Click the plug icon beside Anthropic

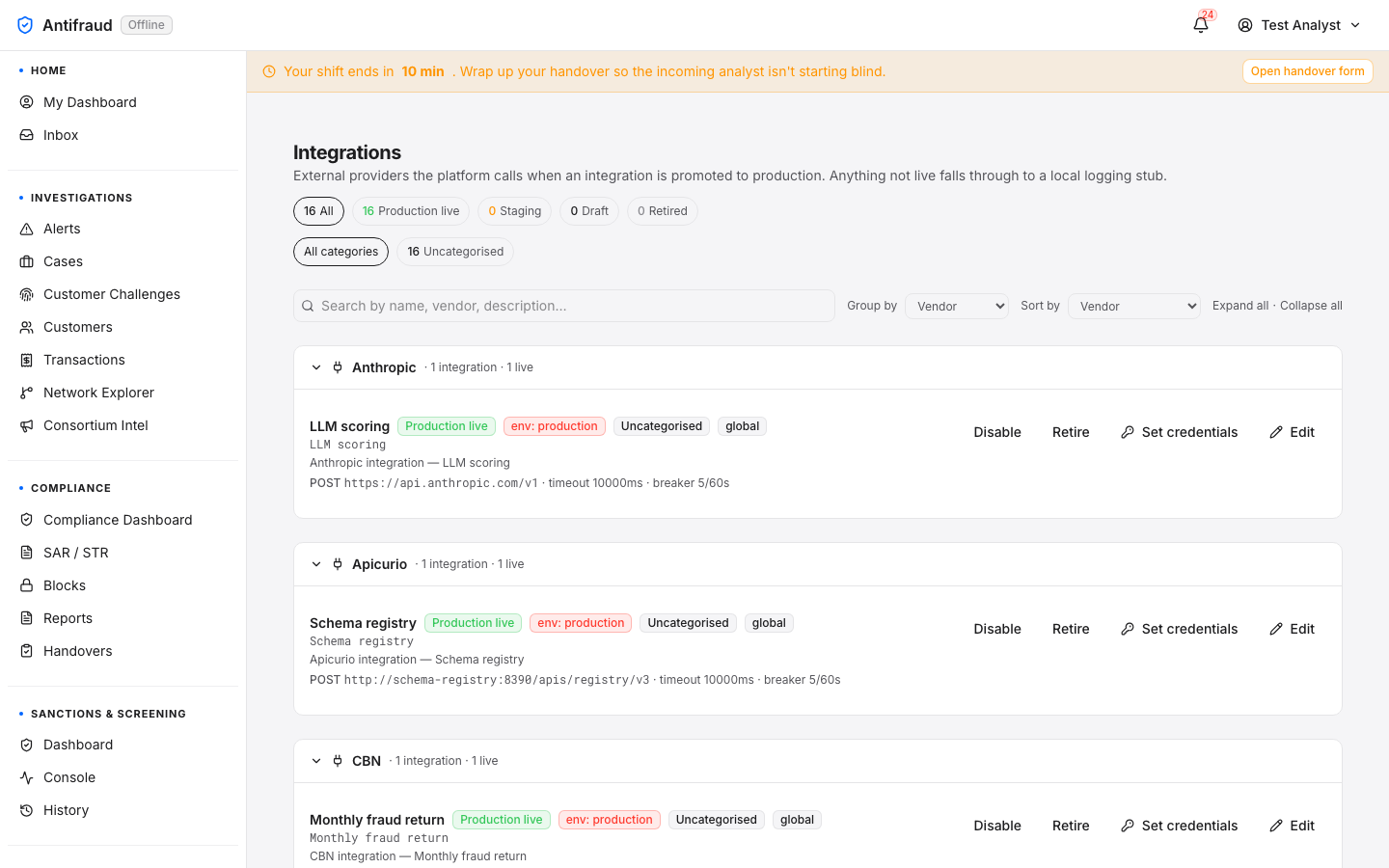pos(338,367)
